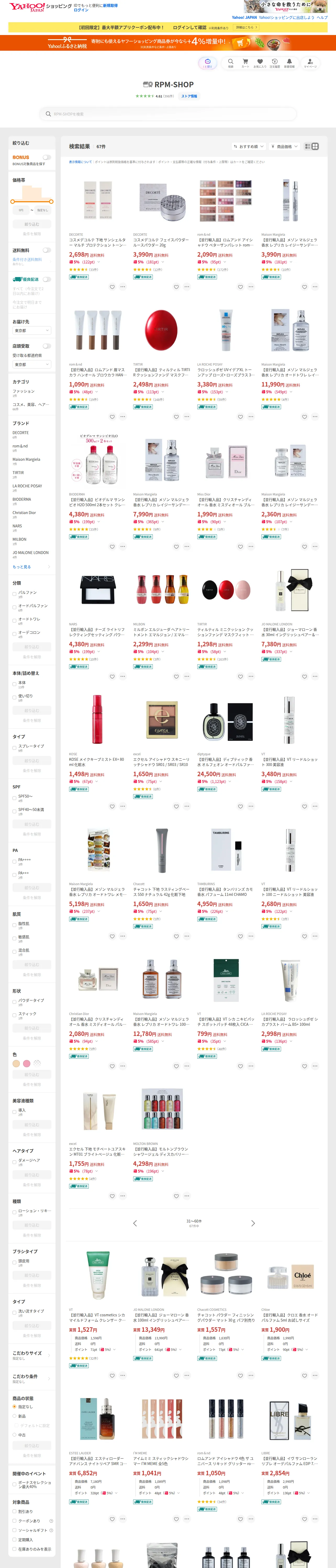Select DECORTE in the brand filter list
The width and height of the screenshot is (336, 1568).
pos(20,433)
